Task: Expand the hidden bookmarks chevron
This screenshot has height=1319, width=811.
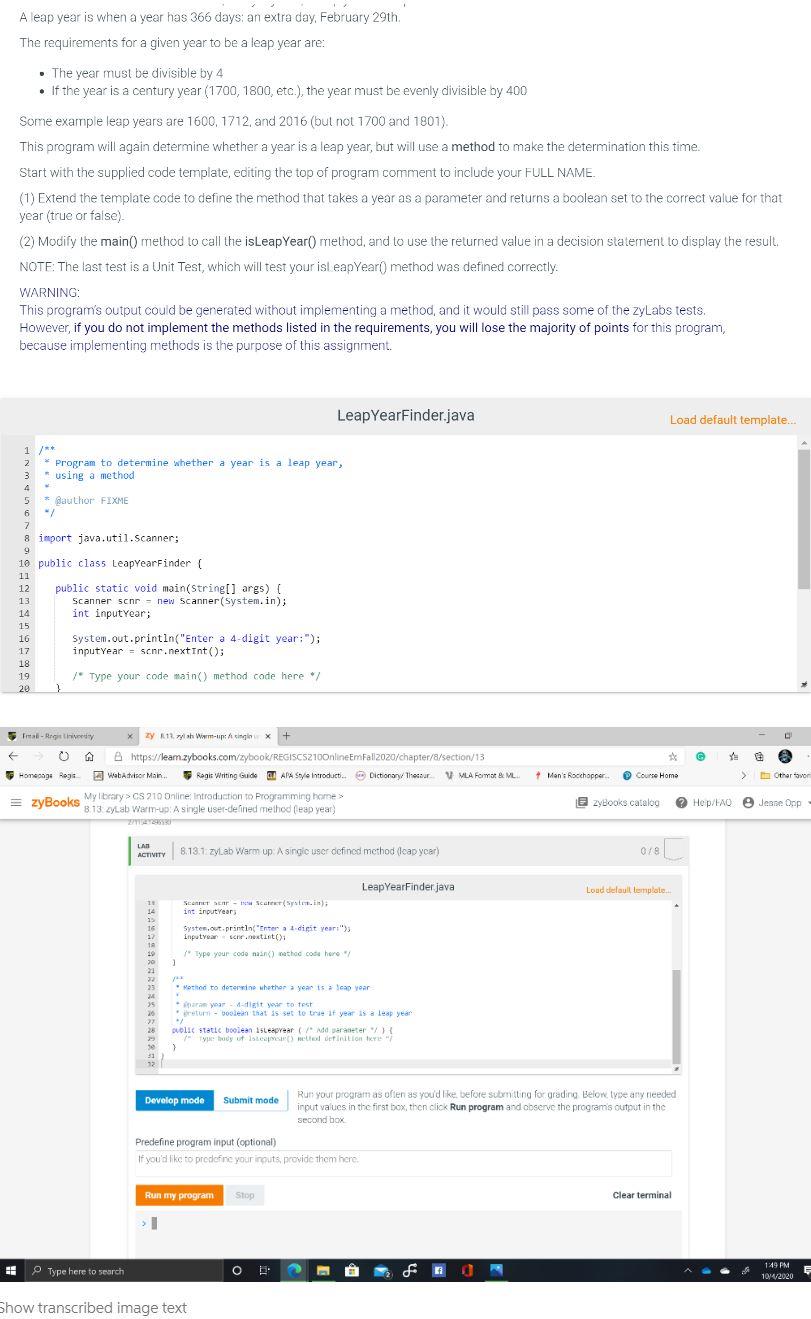Action: (x=743, y=775)
